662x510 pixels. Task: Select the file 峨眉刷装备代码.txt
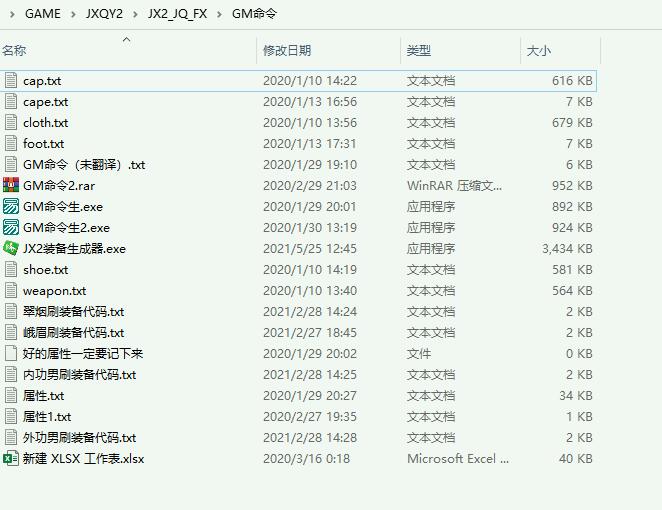click(x=73, y=333)
